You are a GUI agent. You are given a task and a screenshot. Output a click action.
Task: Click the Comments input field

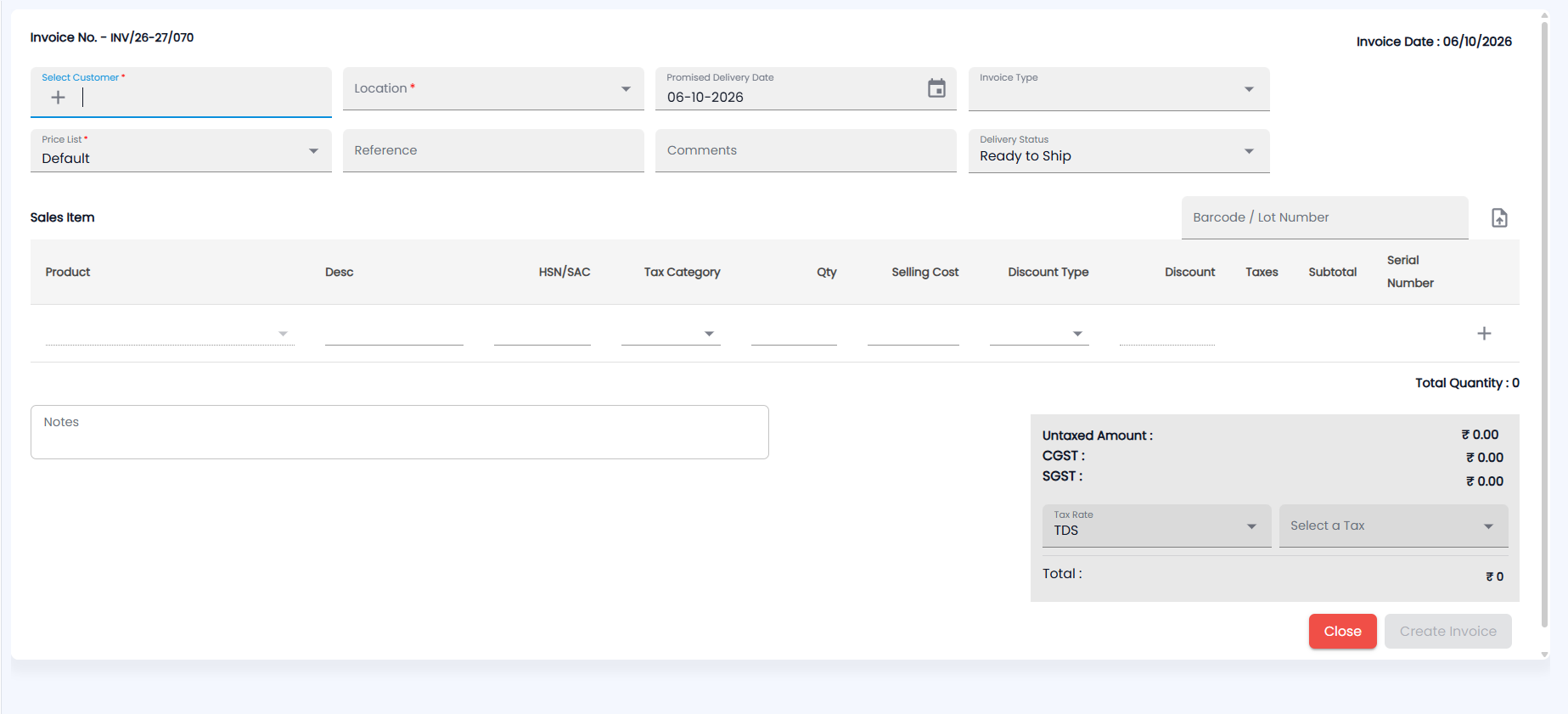point(806,150)
